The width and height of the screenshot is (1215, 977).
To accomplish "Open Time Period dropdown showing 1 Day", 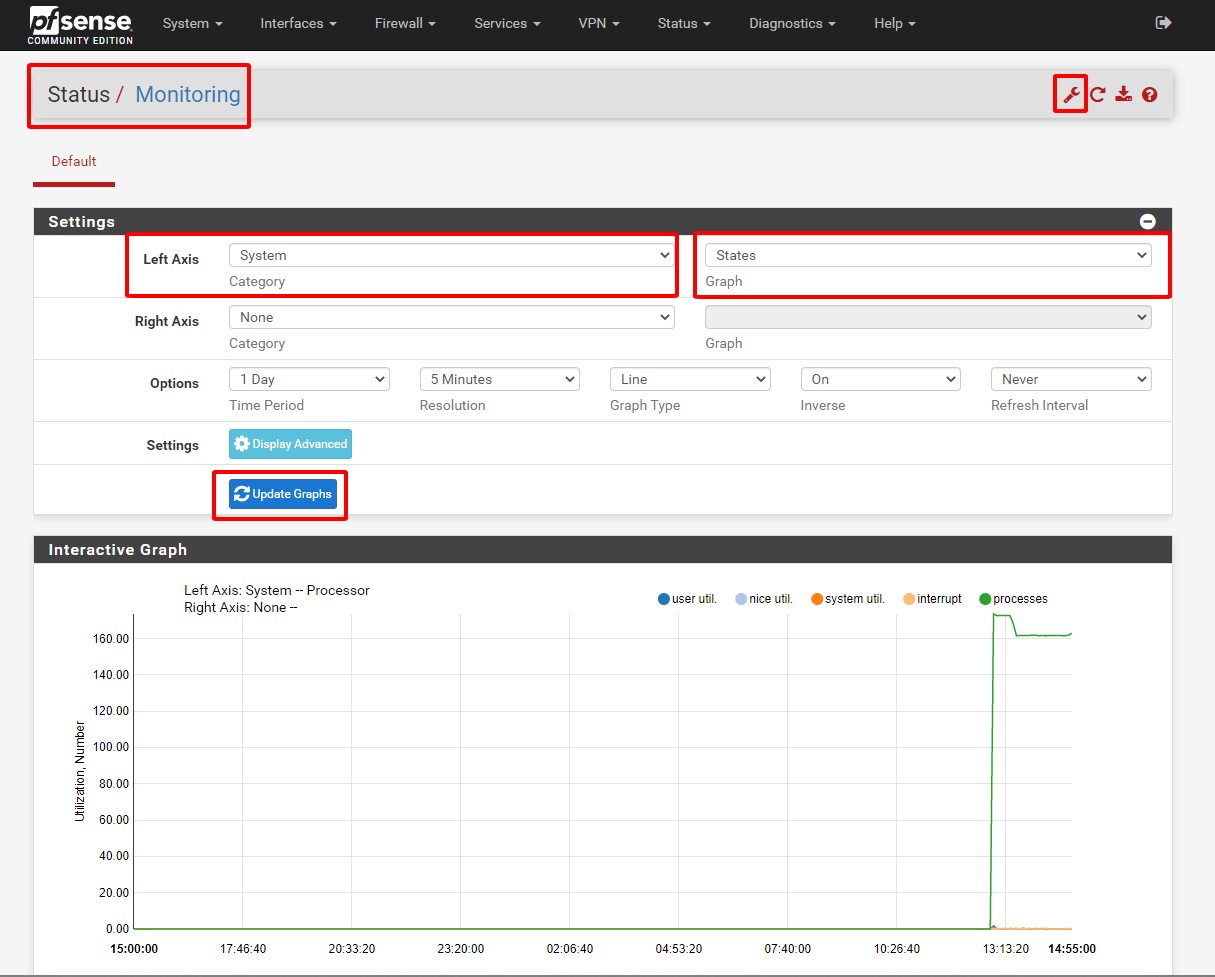I will coord(309,379).
